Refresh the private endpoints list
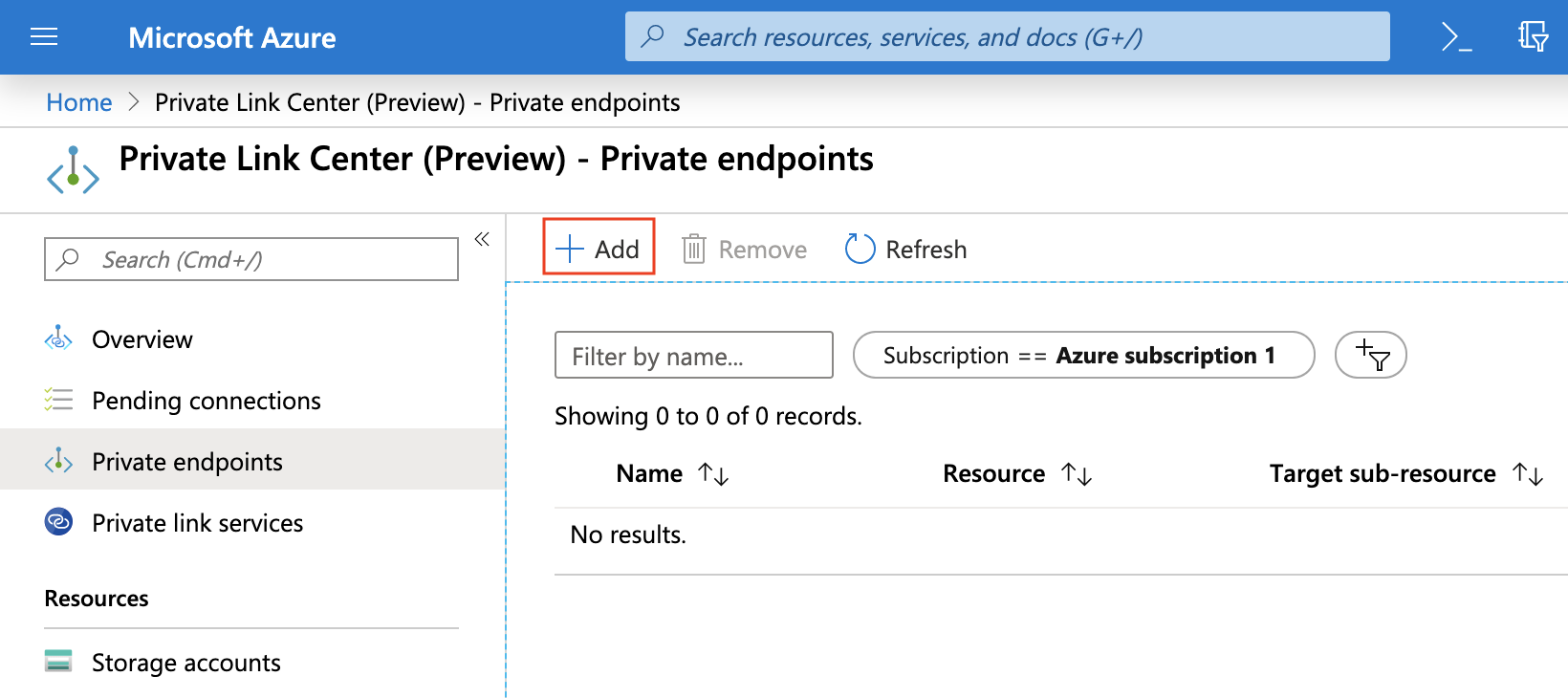Image resolution: width=1568 pixels, height=698 pixels. pyautogui.click(x=904, y=249)
